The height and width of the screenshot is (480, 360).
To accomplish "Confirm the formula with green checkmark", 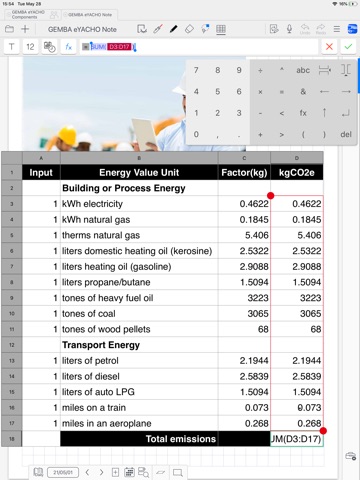I will 348,47.
